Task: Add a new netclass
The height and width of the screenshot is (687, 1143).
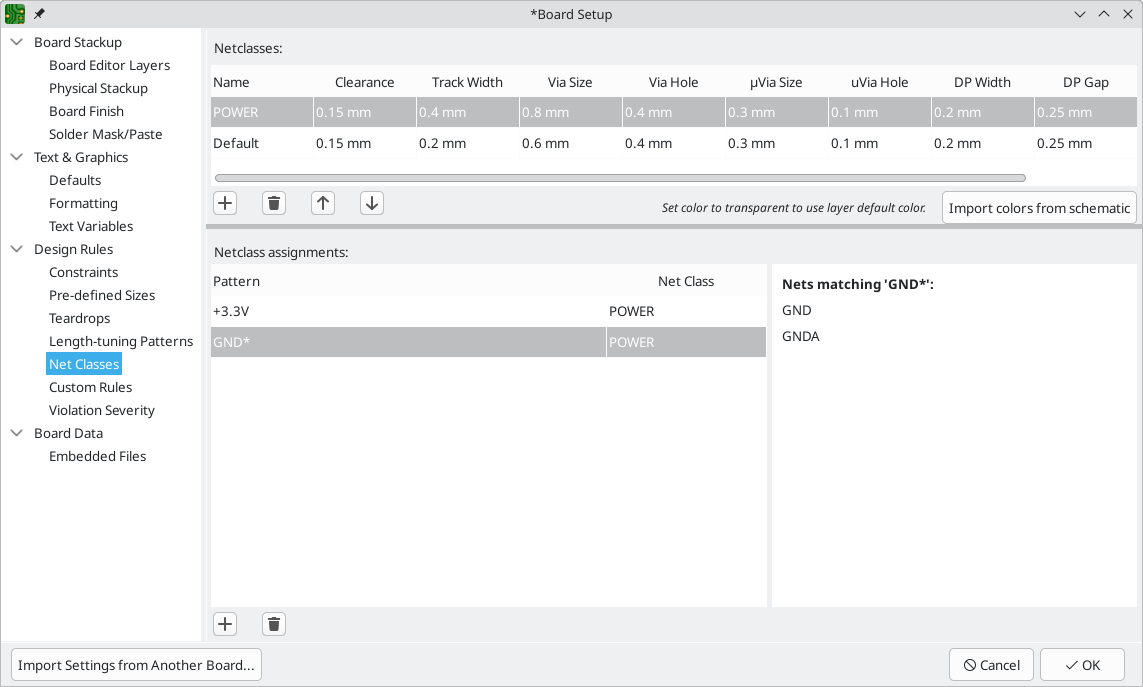Action: [224, 202]
